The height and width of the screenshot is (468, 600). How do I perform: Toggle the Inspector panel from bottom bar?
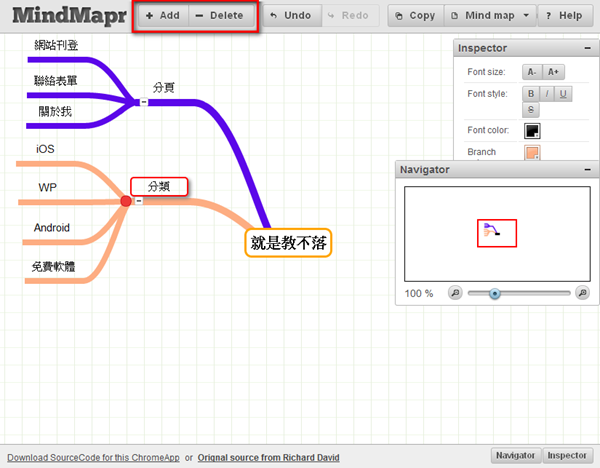(x=567, y=455)
